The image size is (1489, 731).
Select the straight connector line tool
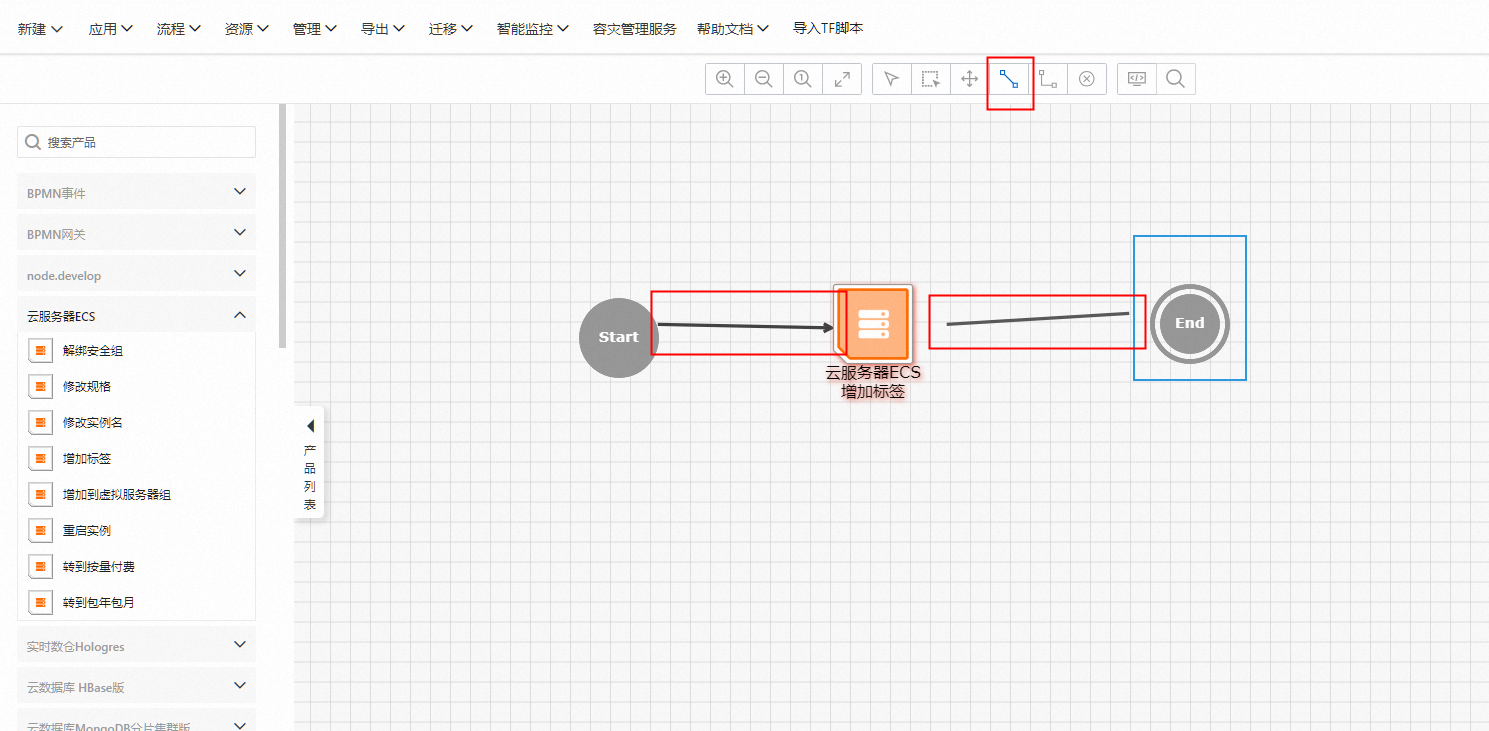pyautogui.click(x=1009, y=79)
